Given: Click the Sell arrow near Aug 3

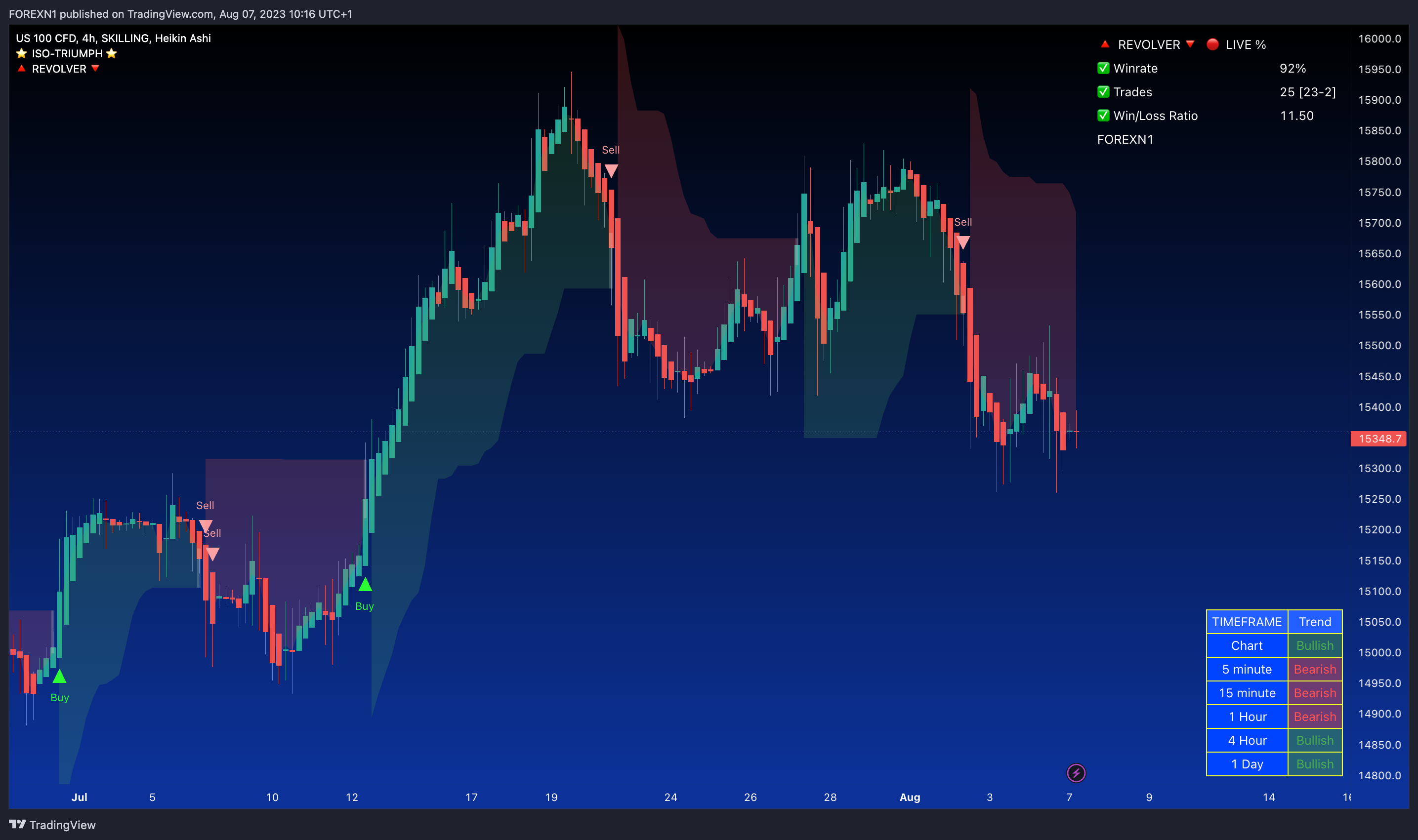Looking at the screenshot, I should (x=962, y=243).
